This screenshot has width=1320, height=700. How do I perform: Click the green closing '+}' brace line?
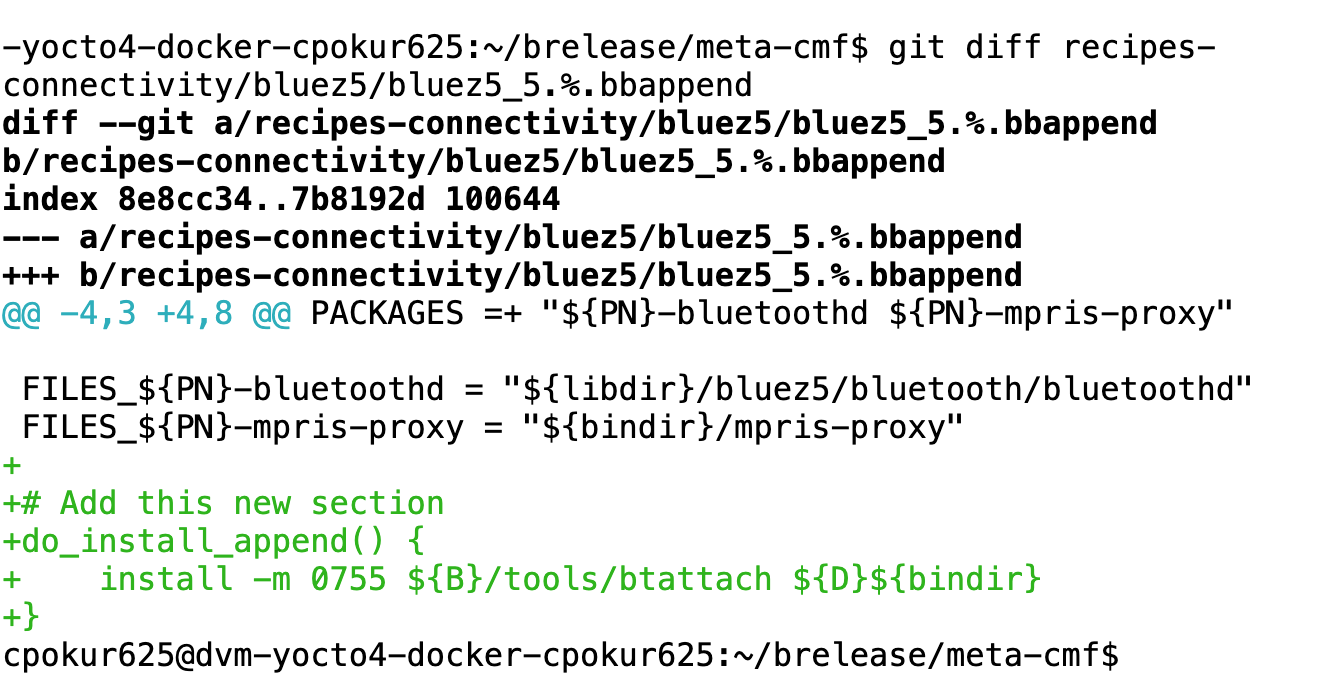click(22, 617)
